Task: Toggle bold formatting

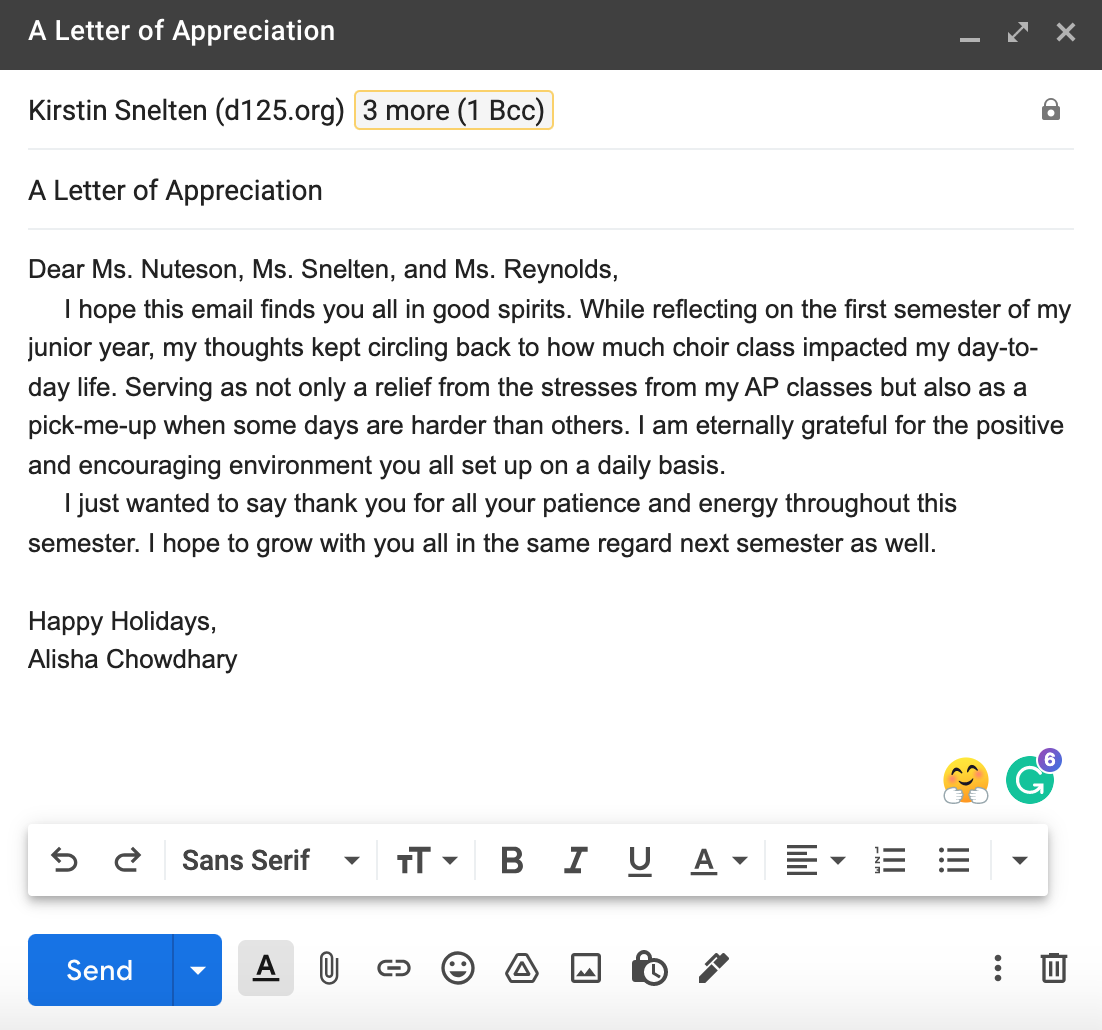Action: click(x=512, y=860)
